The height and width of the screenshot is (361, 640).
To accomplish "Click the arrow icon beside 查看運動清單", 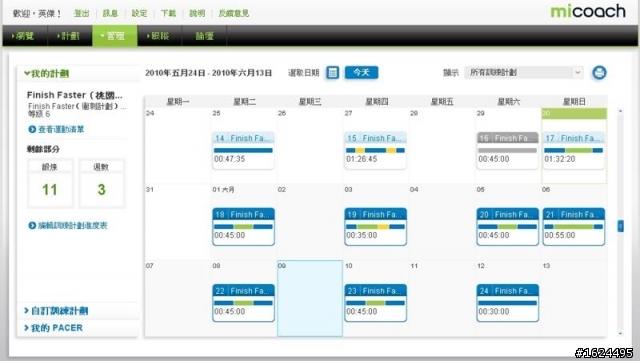I will coord(32,129).
